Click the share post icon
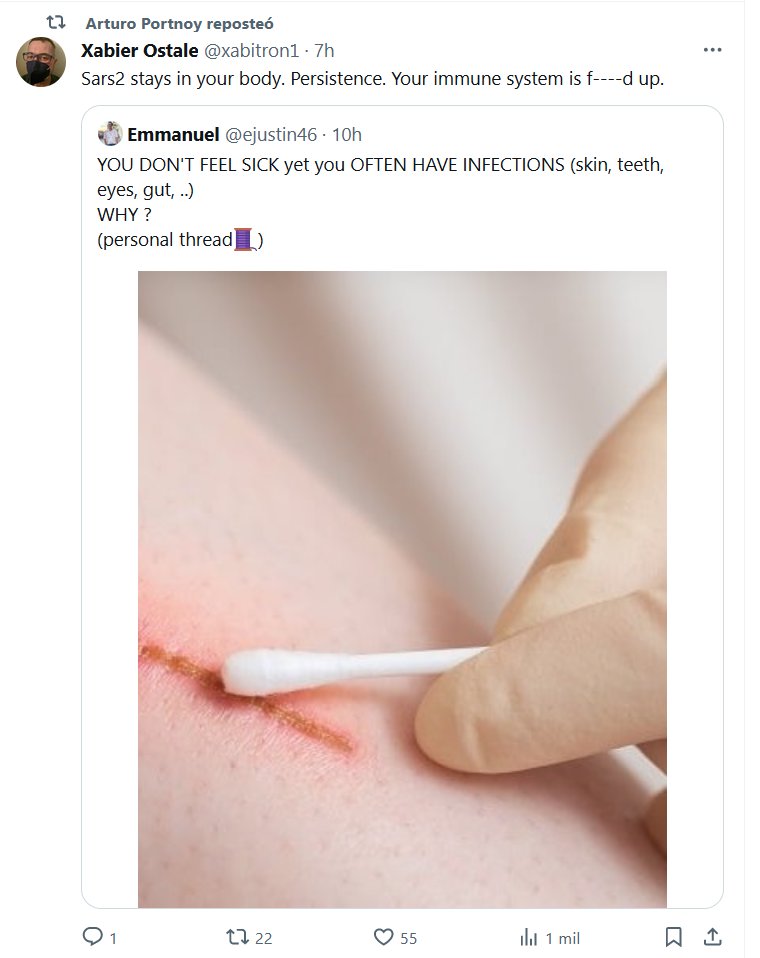The image size is (760, 958). pyautogui.click(x=712, y=937)
